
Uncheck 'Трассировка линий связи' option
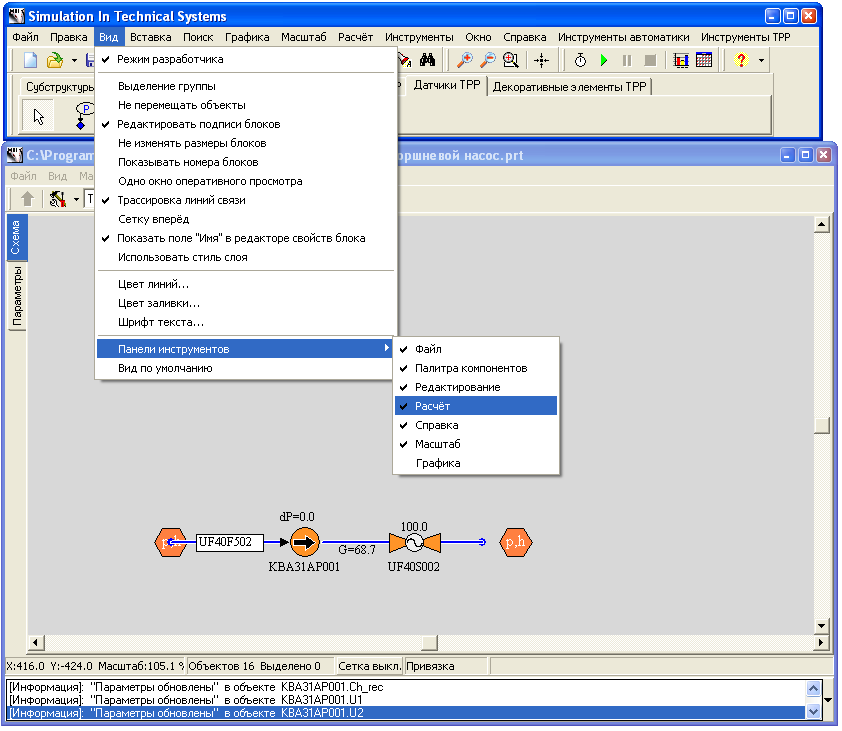point(180,200)
